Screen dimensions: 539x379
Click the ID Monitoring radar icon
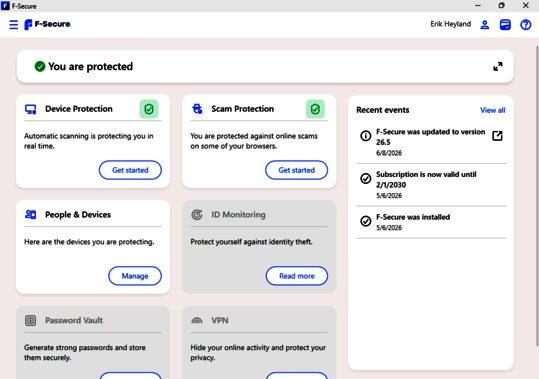click(197, 215)
